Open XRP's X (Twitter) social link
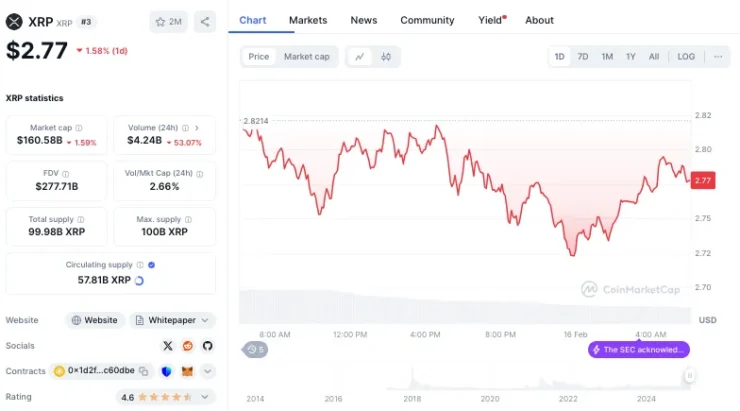The width and height of the screenshot is (740, 411). tap(168, 346)
